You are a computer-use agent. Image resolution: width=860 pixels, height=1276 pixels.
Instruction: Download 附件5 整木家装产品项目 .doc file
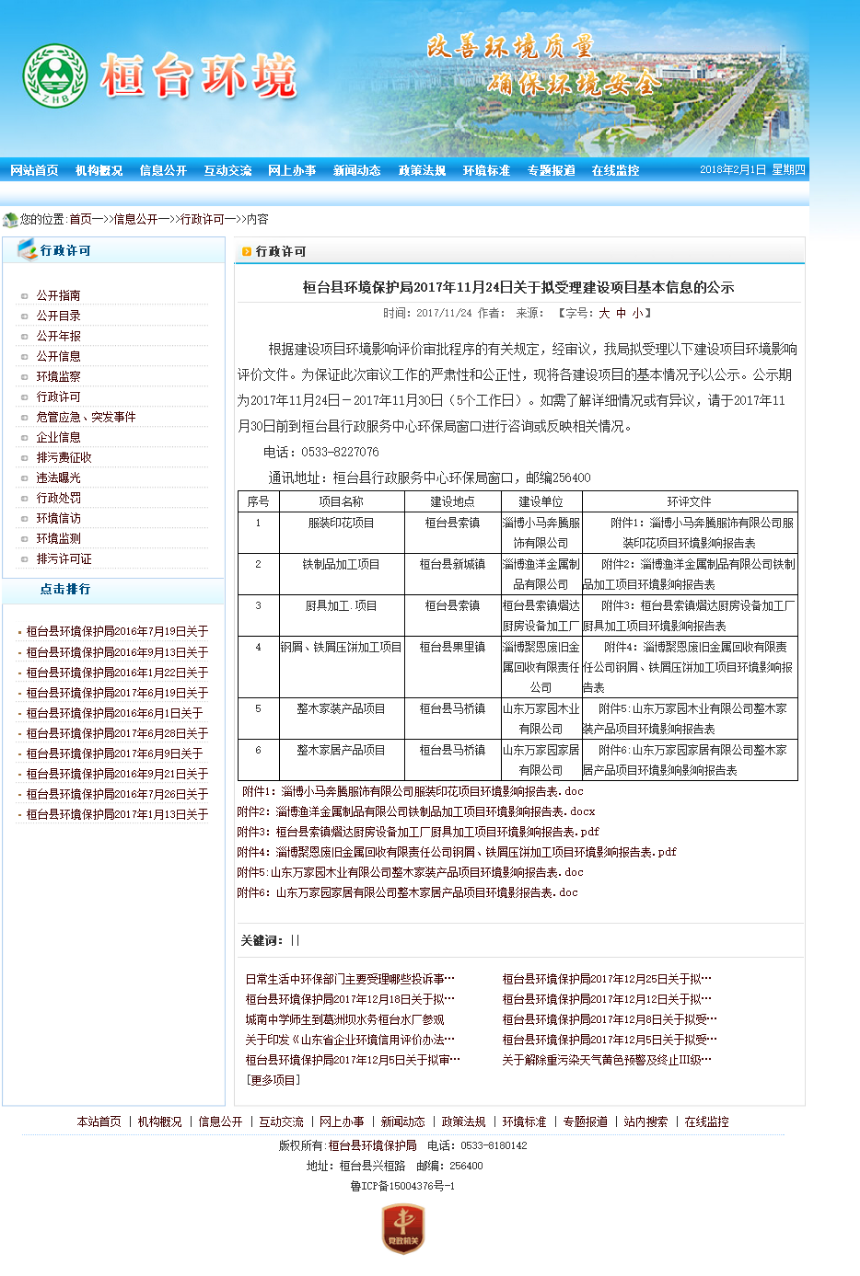click(x=410, y=872)
